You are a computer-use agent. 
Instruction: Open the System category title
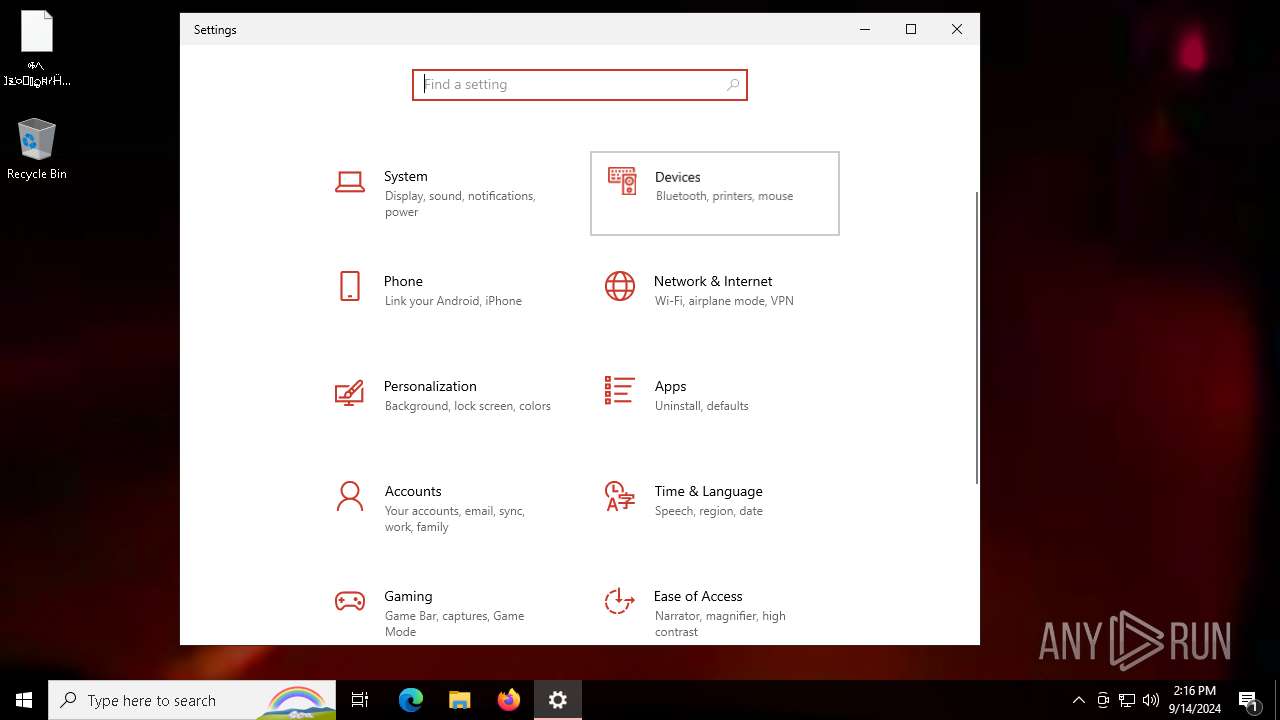[x=406, y=176]
